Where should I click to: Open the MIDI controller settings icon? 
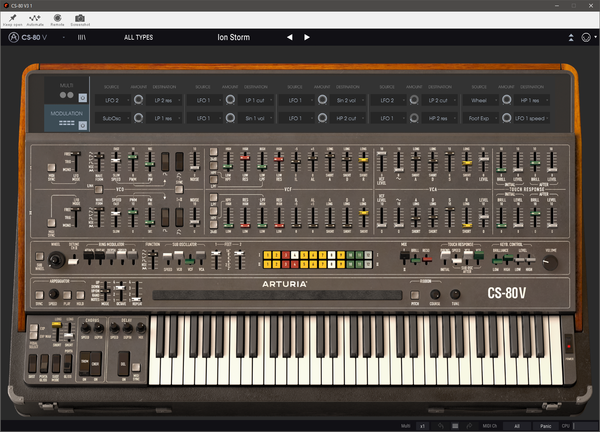click(586, 37)
